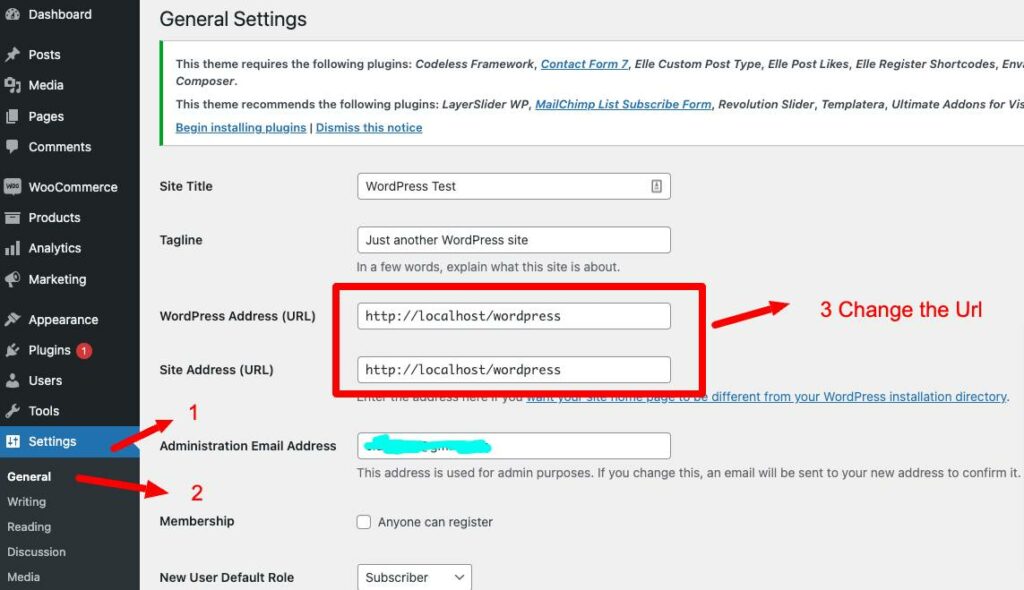Open the Products menu
The width and height of the screenshot is (1024, 590).
(54, 218)
